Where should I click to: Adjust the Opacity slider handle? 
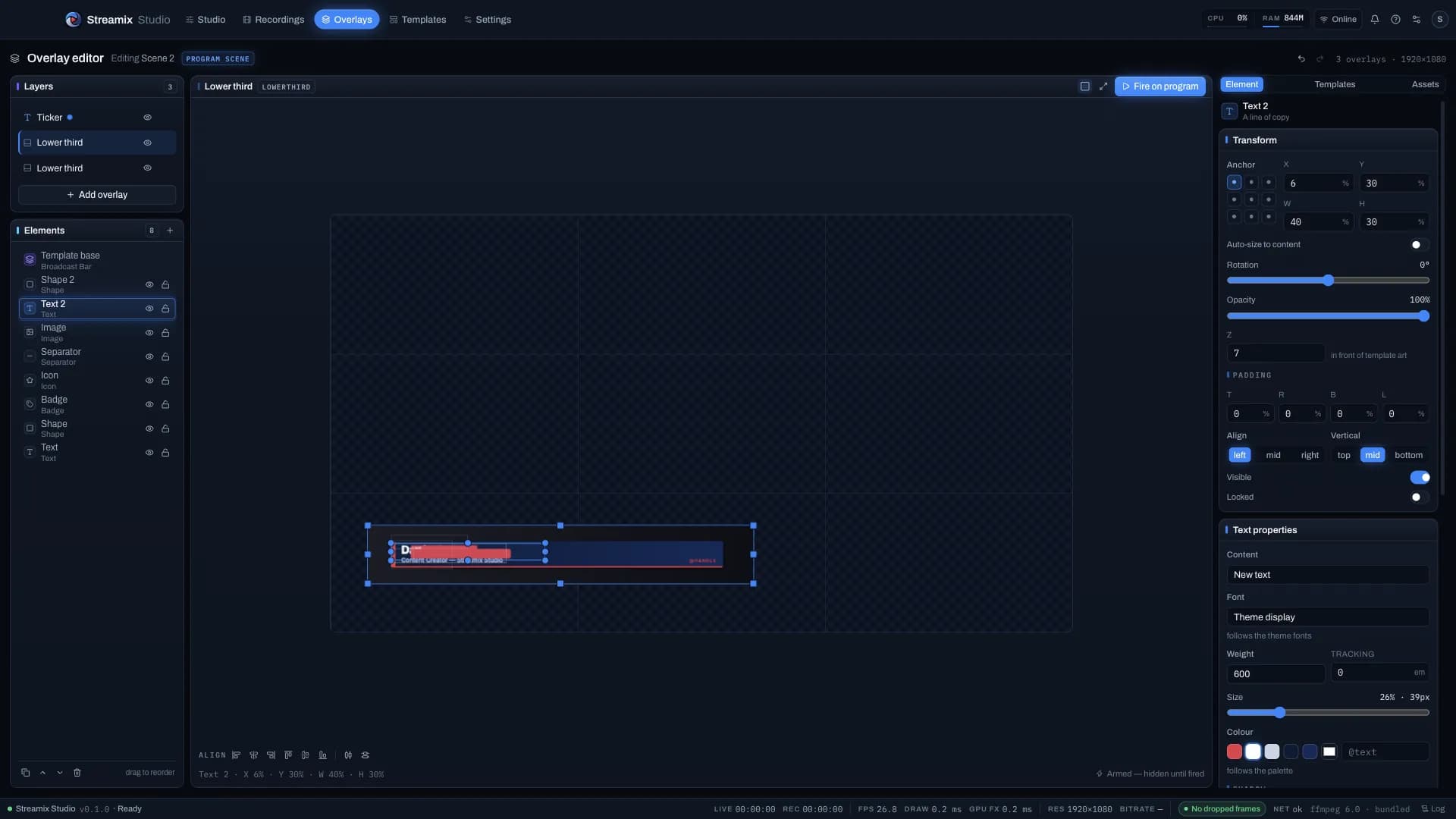click(1423, 316)
